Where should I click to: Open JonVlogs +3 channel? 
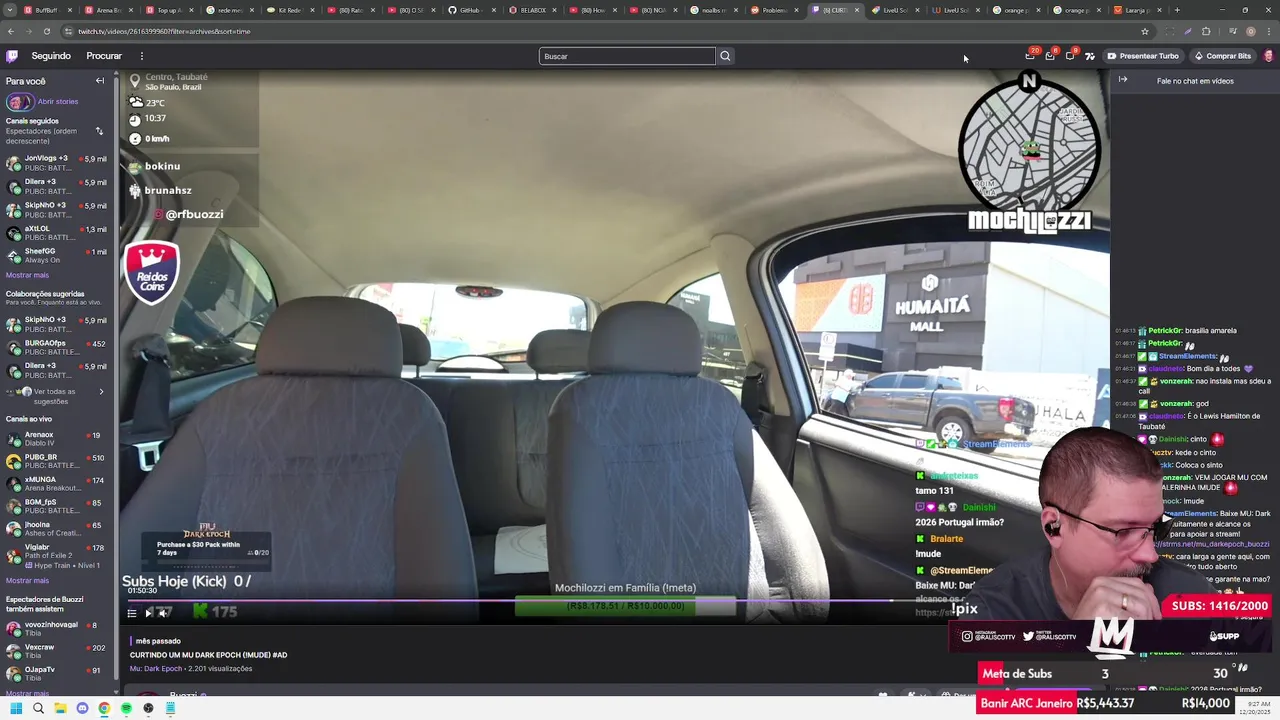click(56, 163)
